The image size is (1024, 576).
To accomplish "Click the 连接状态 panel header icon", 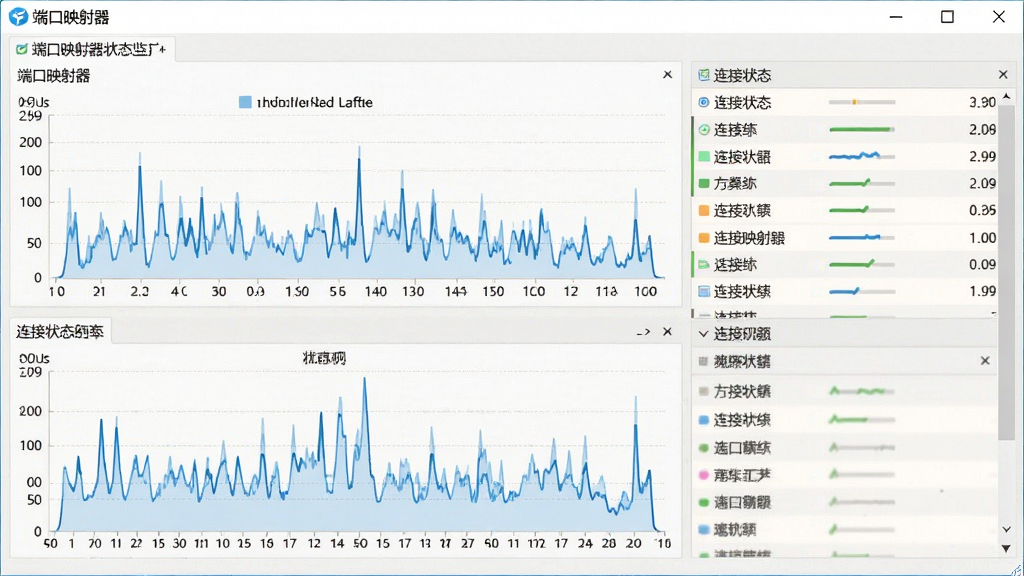I will click(703, 75).
